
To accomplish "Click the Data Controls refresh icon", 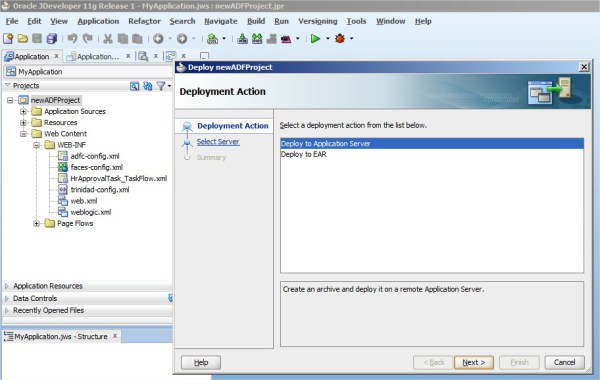I will (170, 298).
